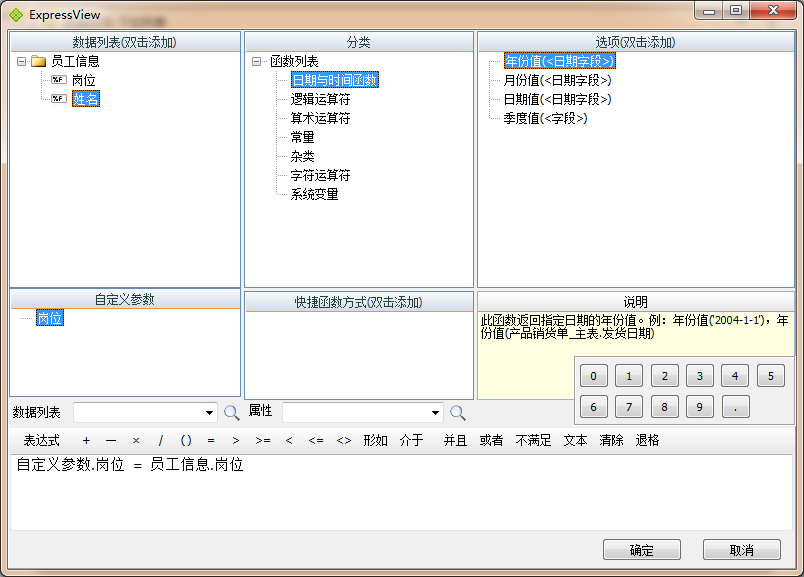Insert the plus operator

point(86,440)
